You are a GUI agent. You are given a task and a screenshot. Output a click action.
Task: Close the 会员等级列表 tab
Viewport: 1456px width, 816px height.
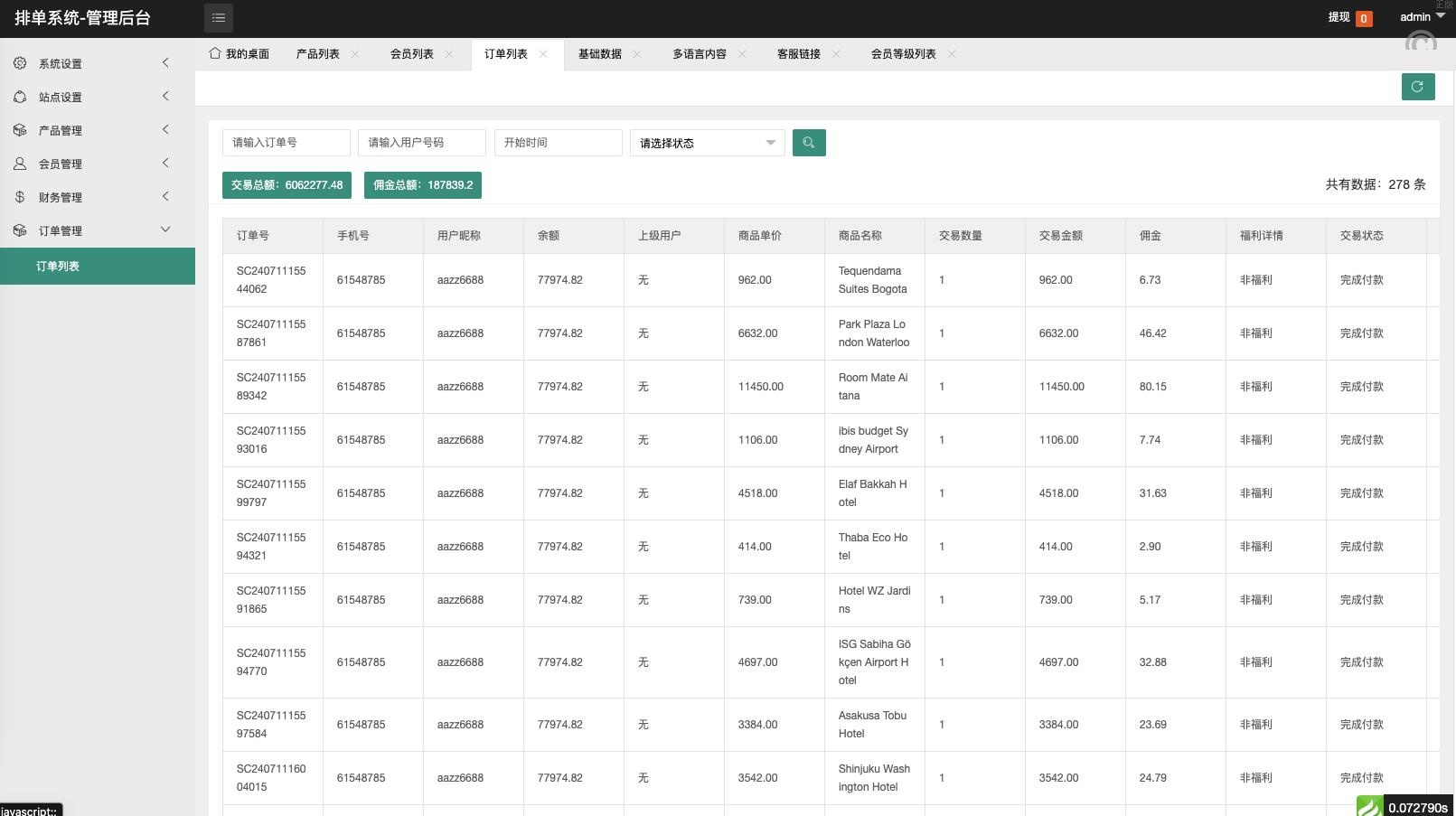[952, 54]
